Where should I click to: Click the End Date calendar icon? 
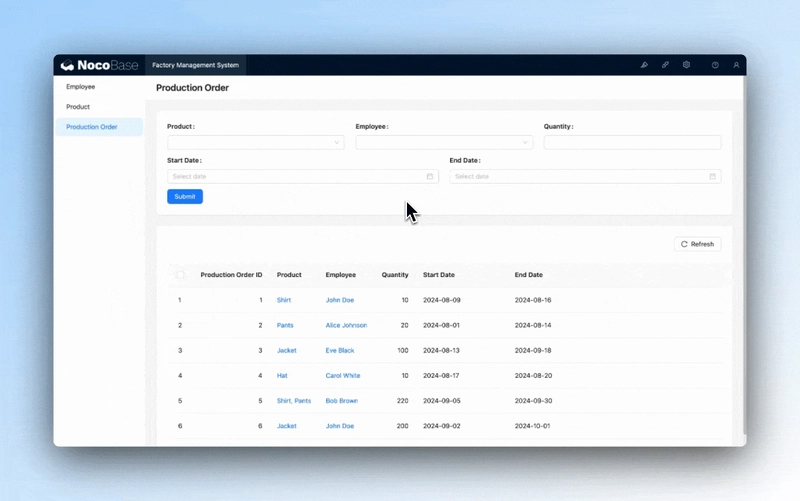(713, 176)
